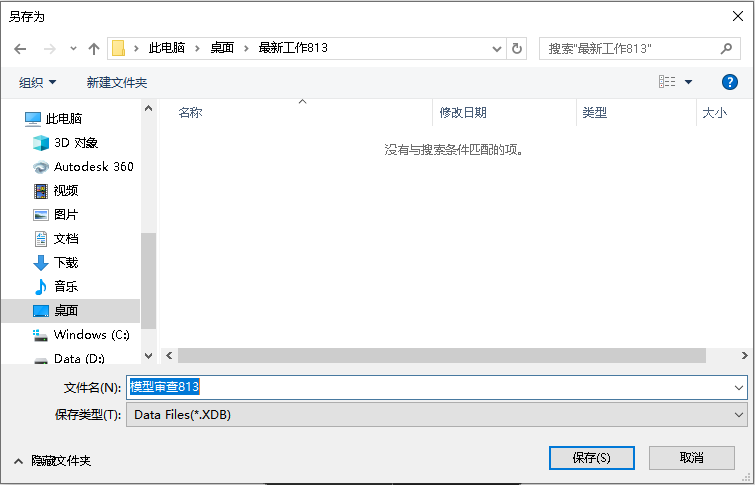Open address bar history dropdown
Viewport: 755px width, 485px height.
497,49
